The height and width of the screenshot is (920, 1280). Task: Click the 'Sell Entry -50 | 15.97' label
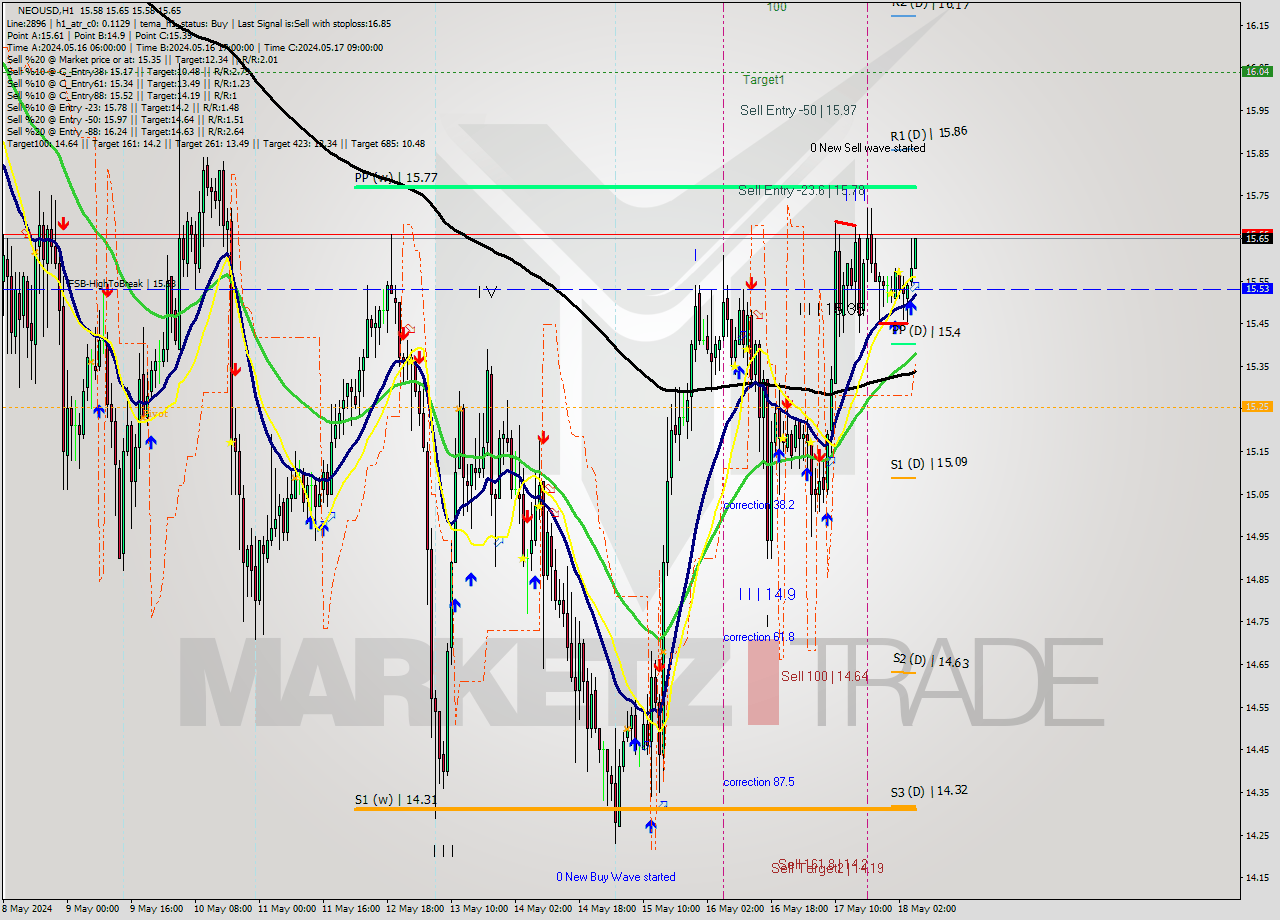point(798,110)
